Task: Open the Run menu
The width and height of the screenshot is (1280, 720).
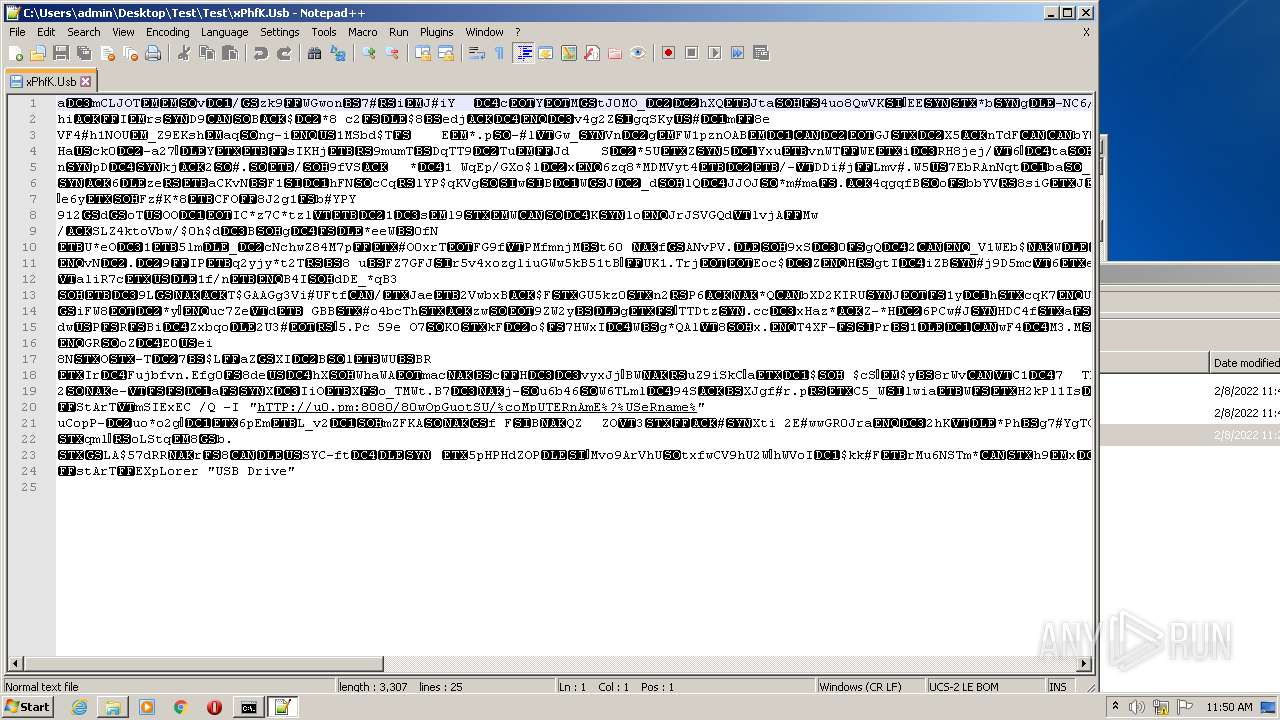Action: click(398, 32)
